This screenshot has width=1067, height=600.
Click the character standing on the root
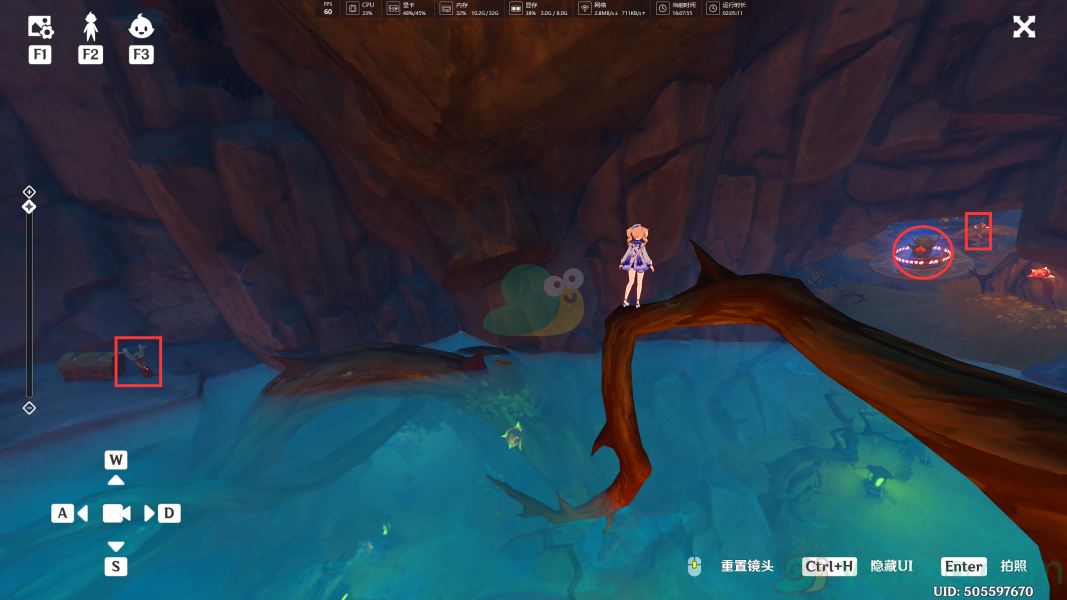637,266
